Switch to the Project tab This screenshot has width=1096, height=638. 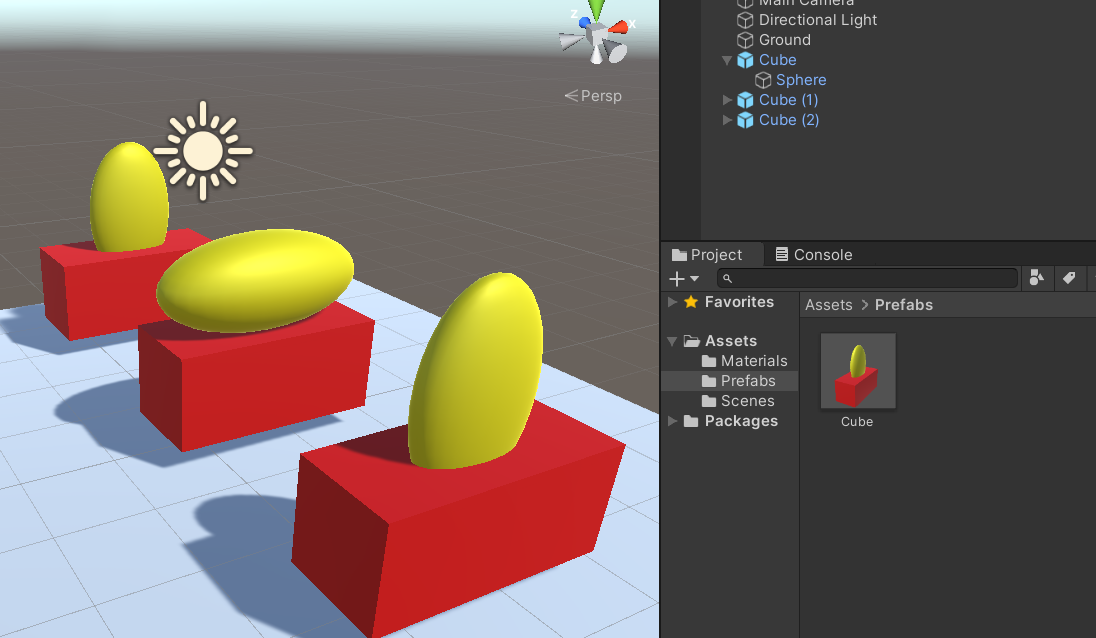(x=711, y=254)
